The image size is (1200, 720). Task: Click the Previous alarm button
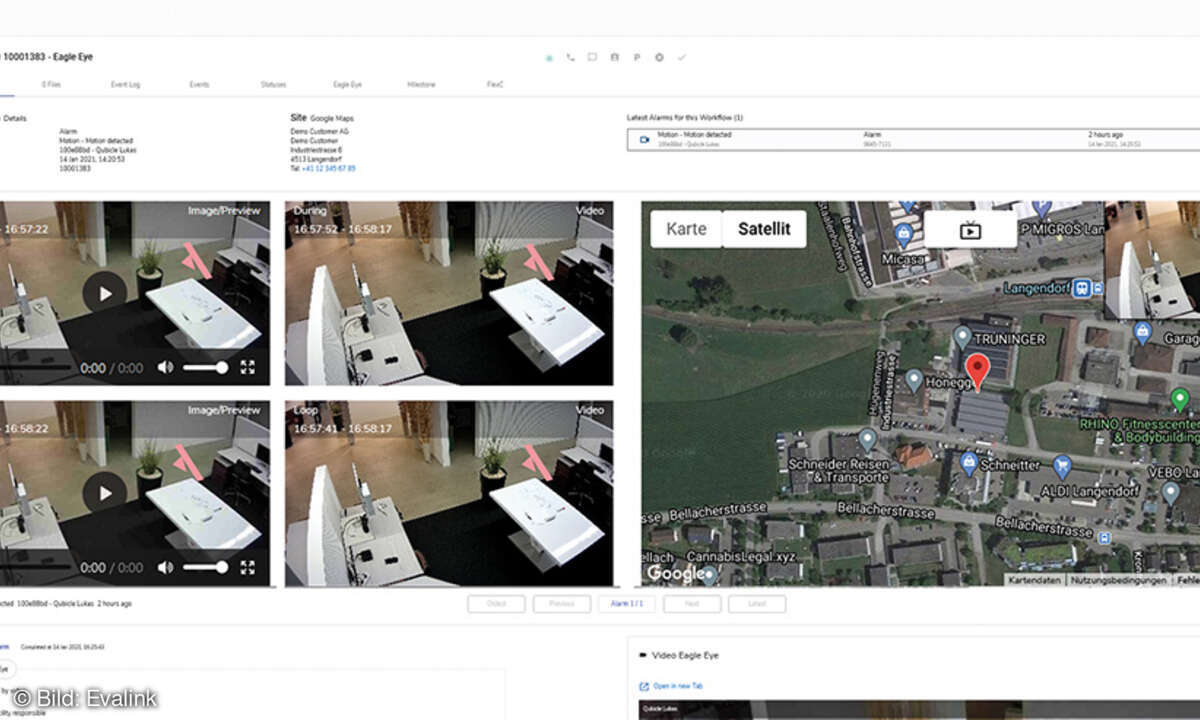click(562, 604)
